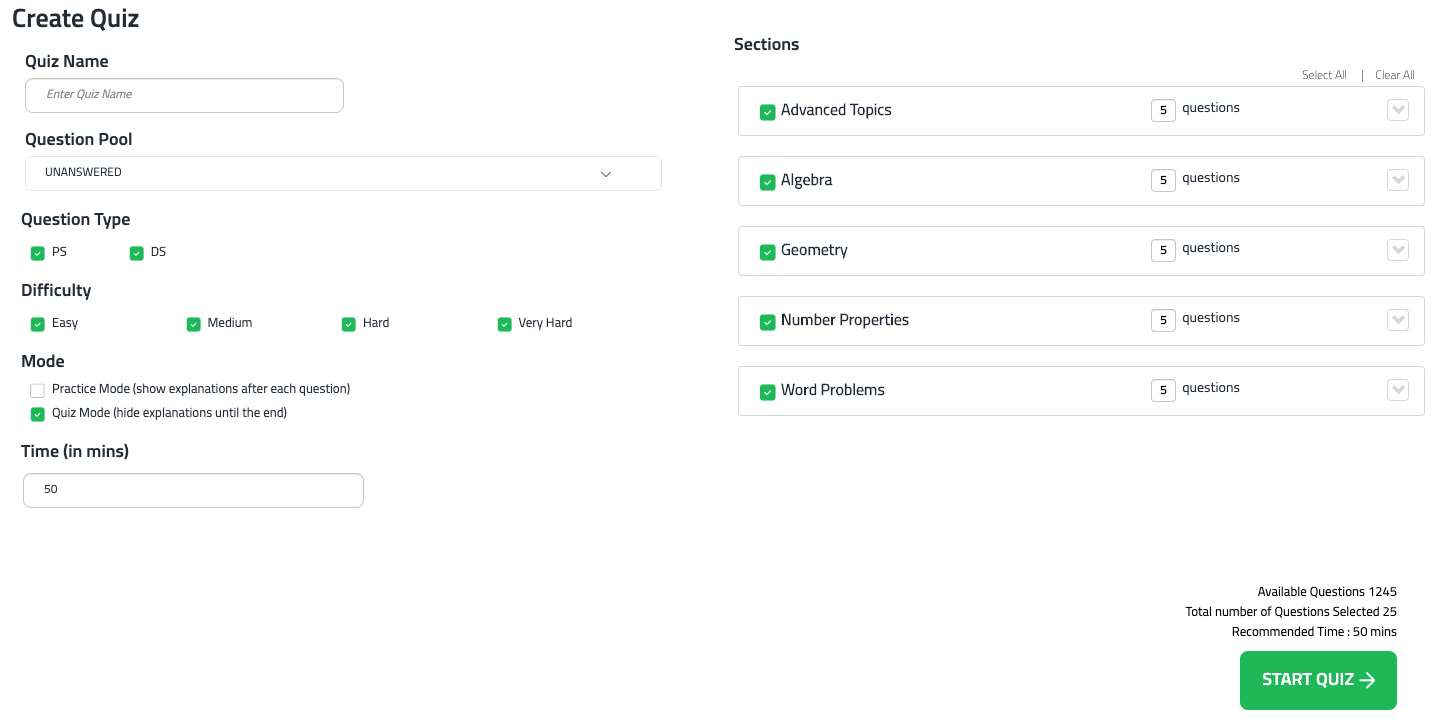
Task: Disable the Quiz Mode checkbox
Action: (x=38, y=414)
